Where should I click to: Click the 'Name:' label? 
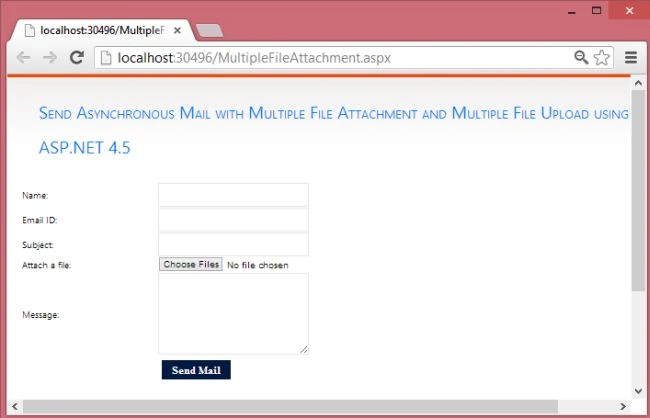point(35,195)
